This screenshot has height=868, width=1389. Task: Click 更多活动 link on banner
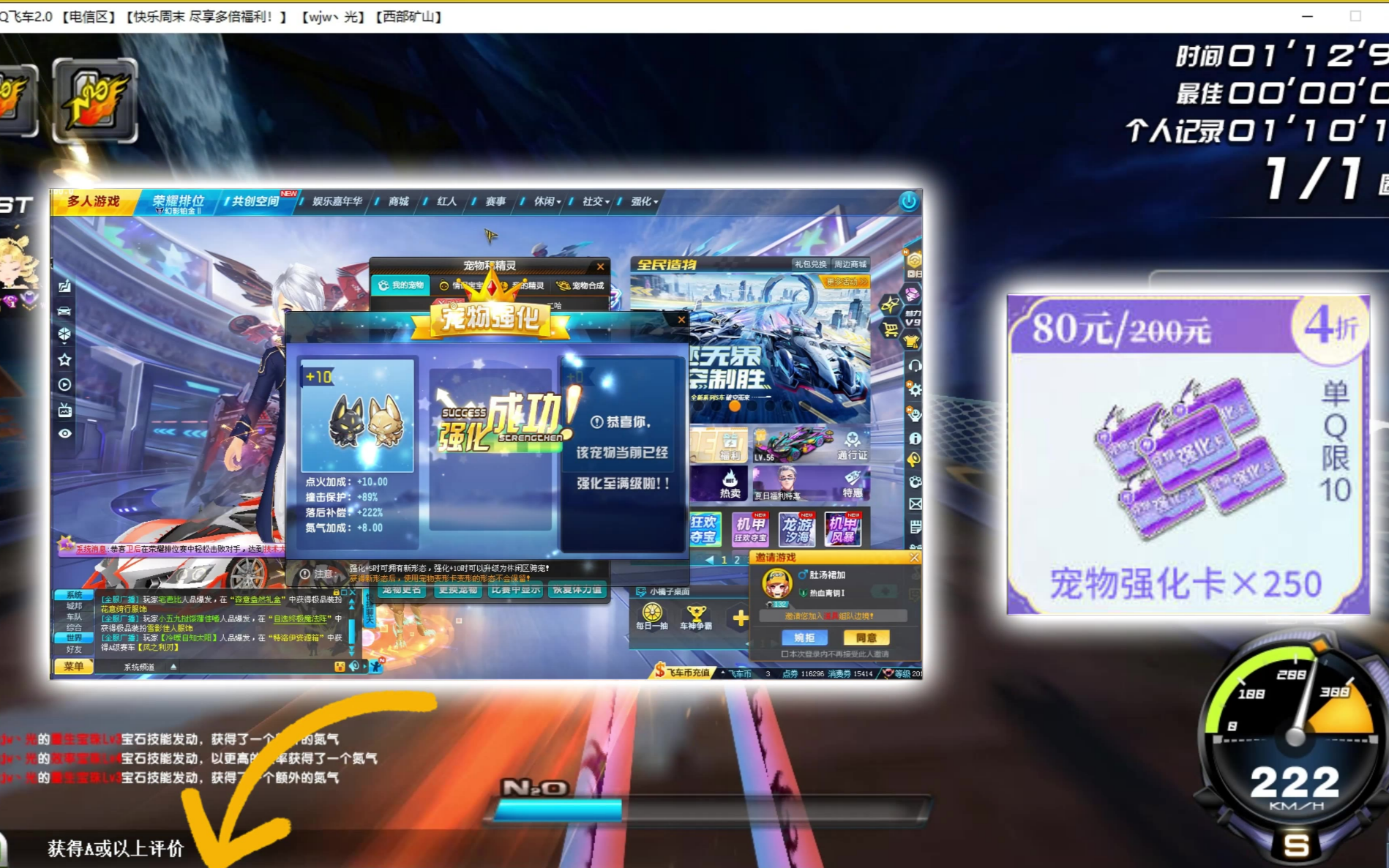(x=845, y=282)
